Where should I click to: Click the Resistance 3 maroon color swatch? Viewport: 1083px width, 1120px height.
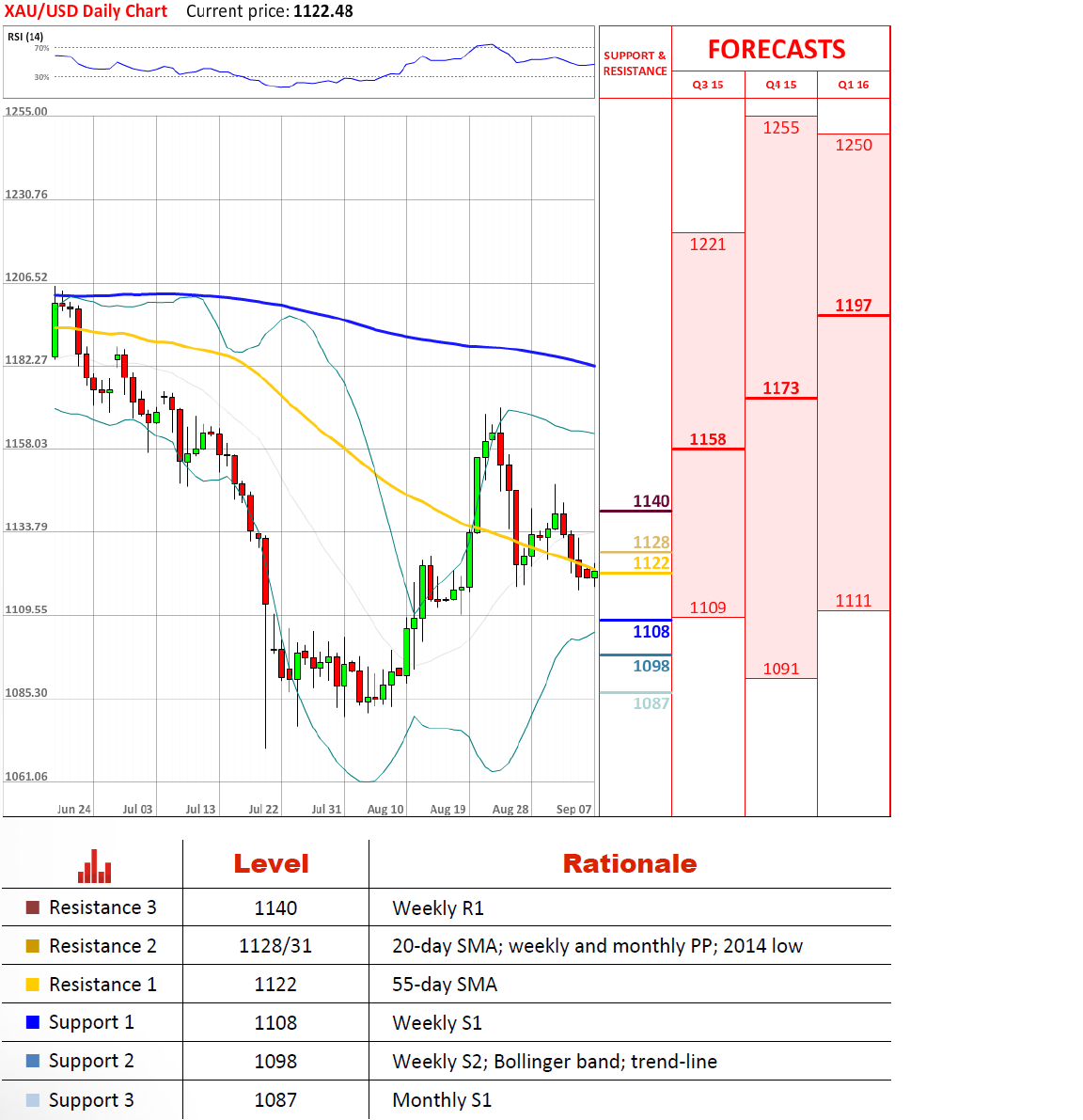tap(32, 907)
